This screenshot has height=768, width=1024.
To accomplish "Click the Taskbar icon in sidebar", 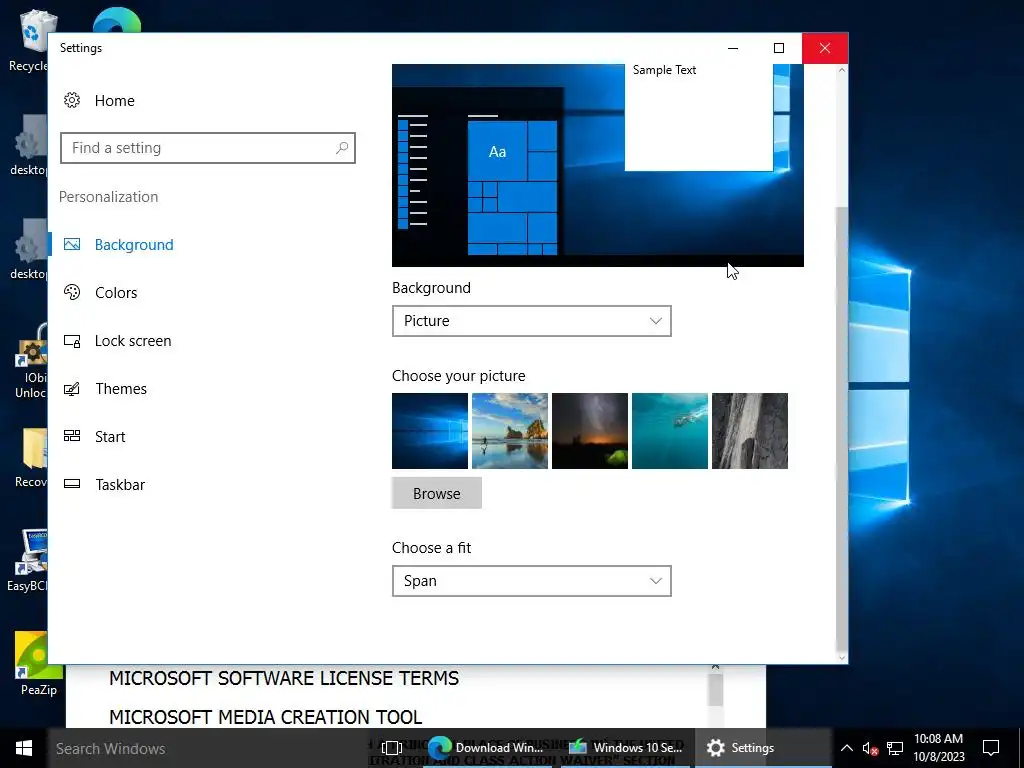I will [72, 484].
